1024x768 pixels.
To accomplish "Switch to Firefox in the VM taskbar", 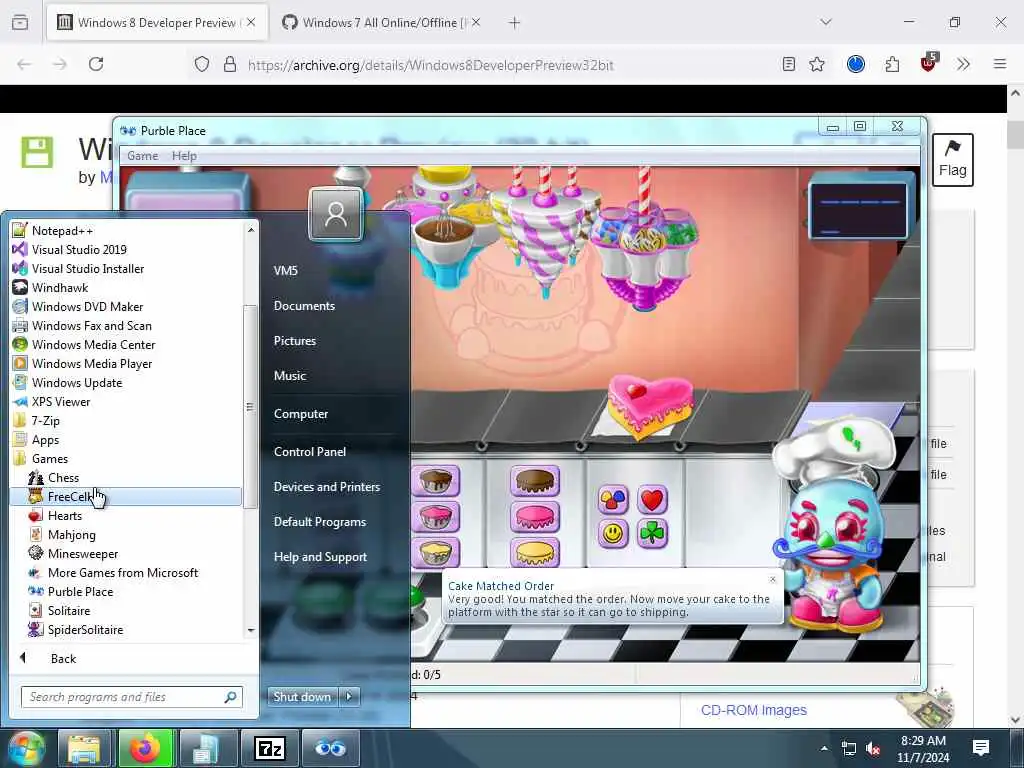I will click(x=145, y=748).
